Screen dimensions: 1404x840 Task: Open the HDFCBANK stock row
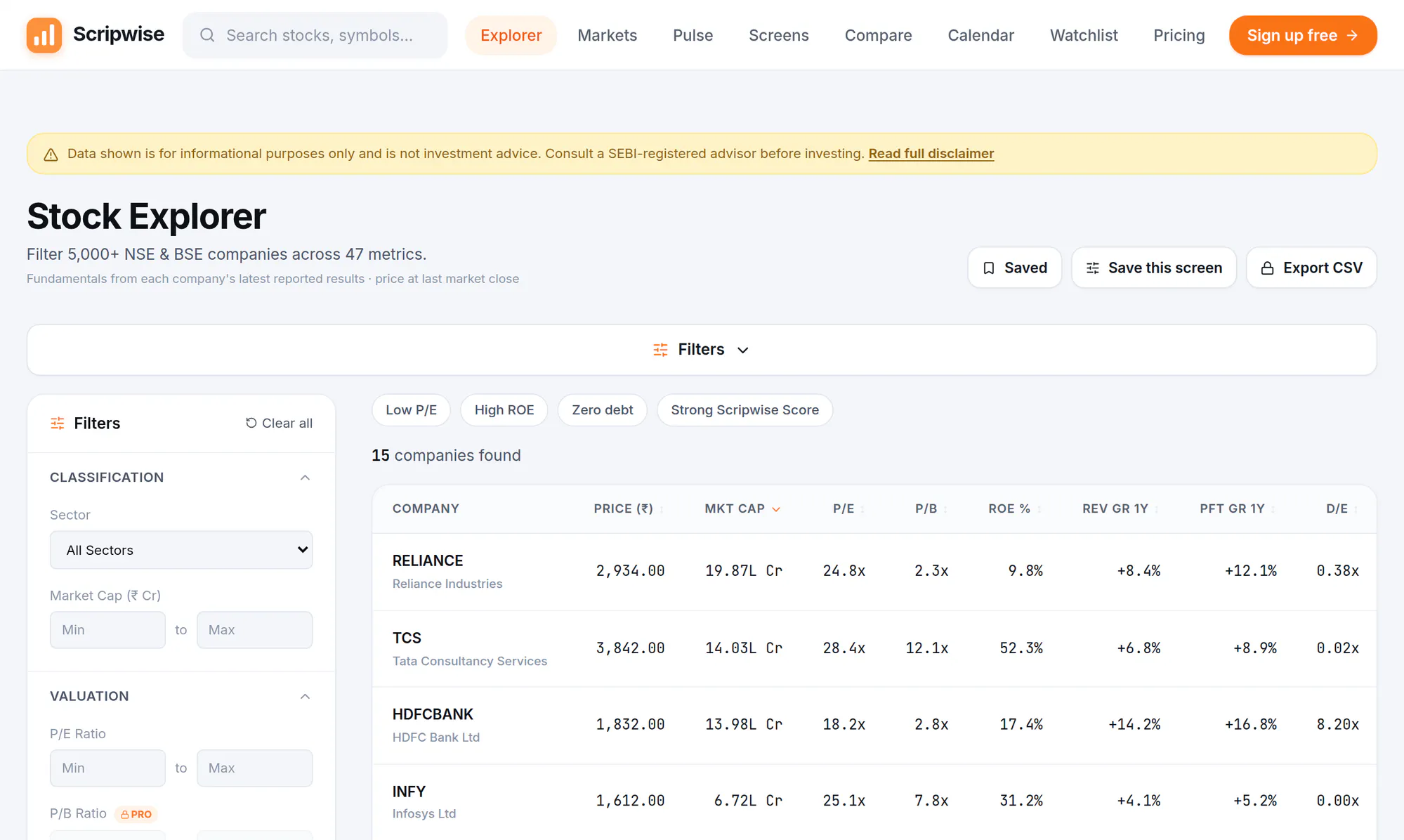(874, 726)
